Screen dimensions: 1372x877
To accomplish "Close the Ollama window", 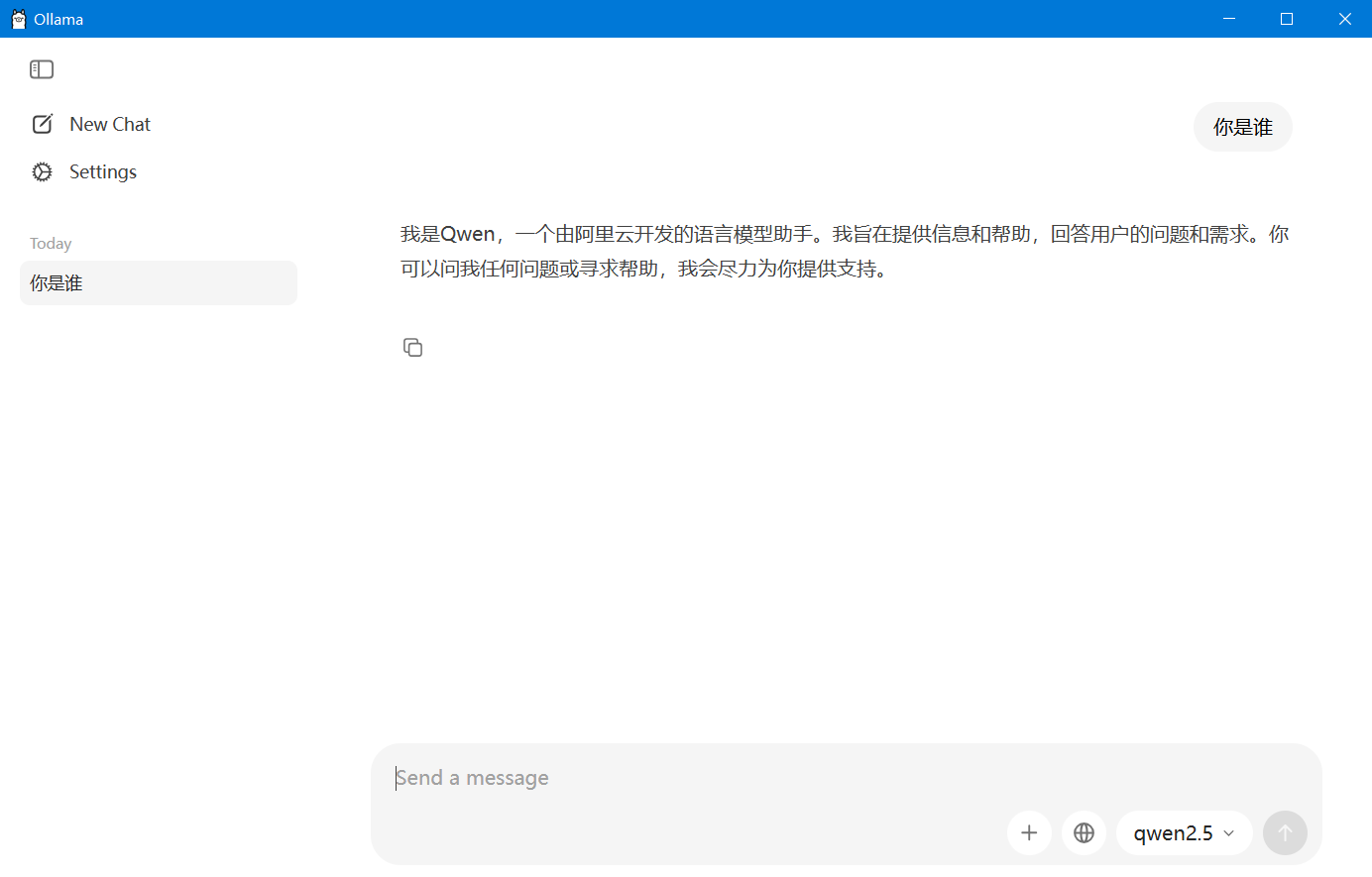I will tap(1344, 19).
